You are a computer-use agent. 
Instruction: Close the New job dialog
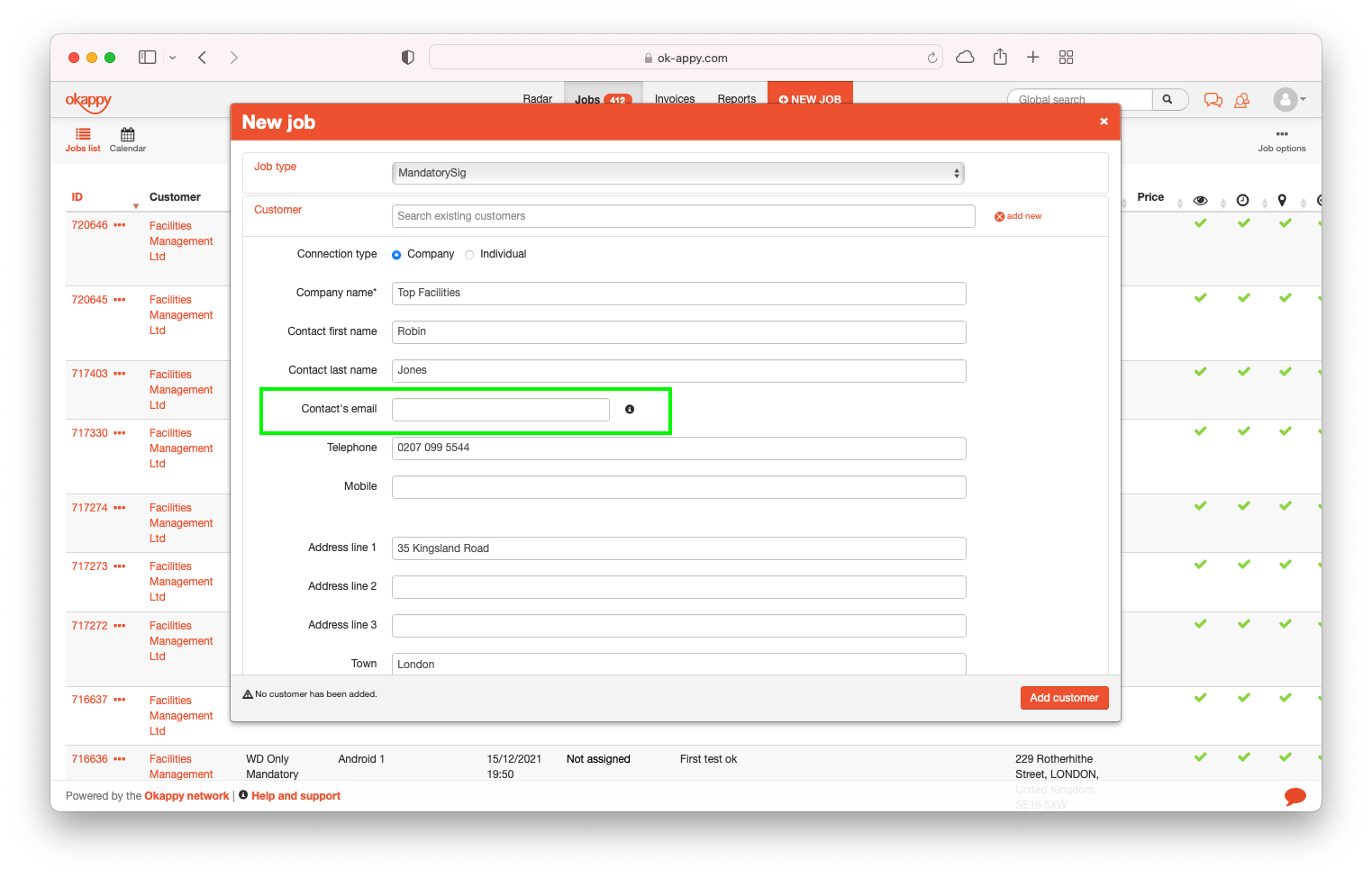click(x=1104, y=122)
